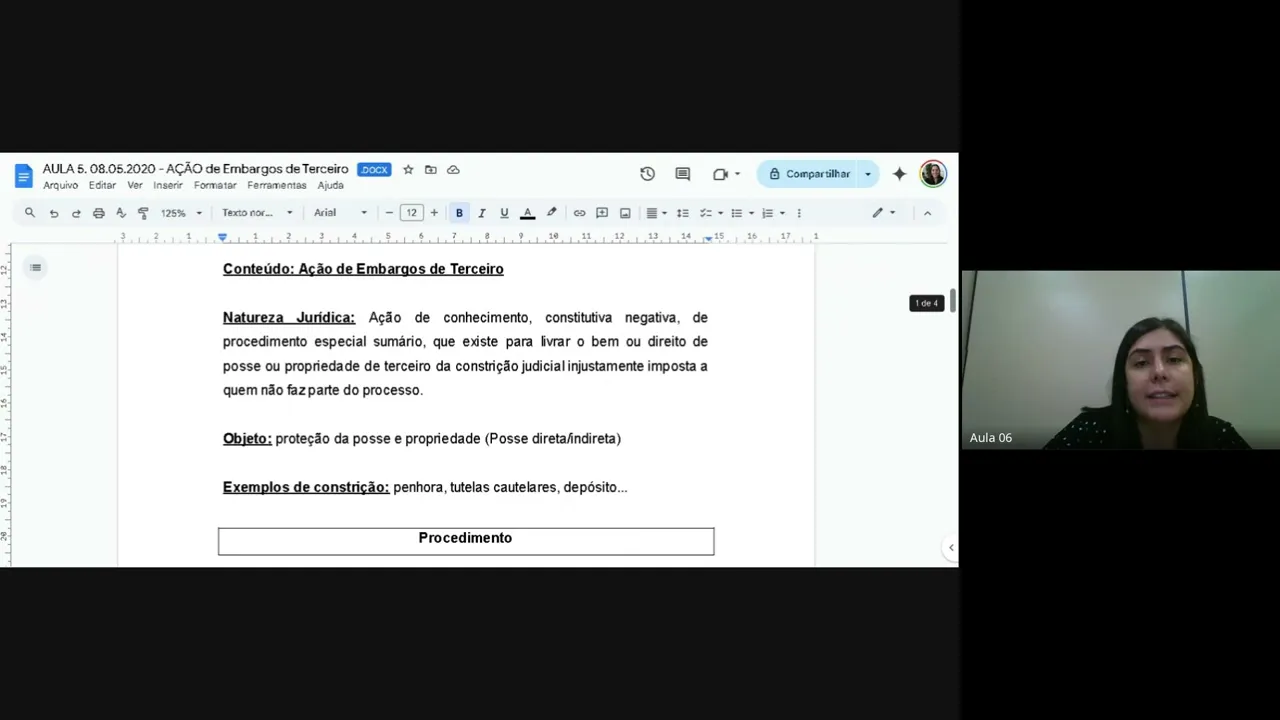This screenshot has height=720, width=1280.
Task: Click the left indent marker on ruler
Action: (x=222, y=238)
